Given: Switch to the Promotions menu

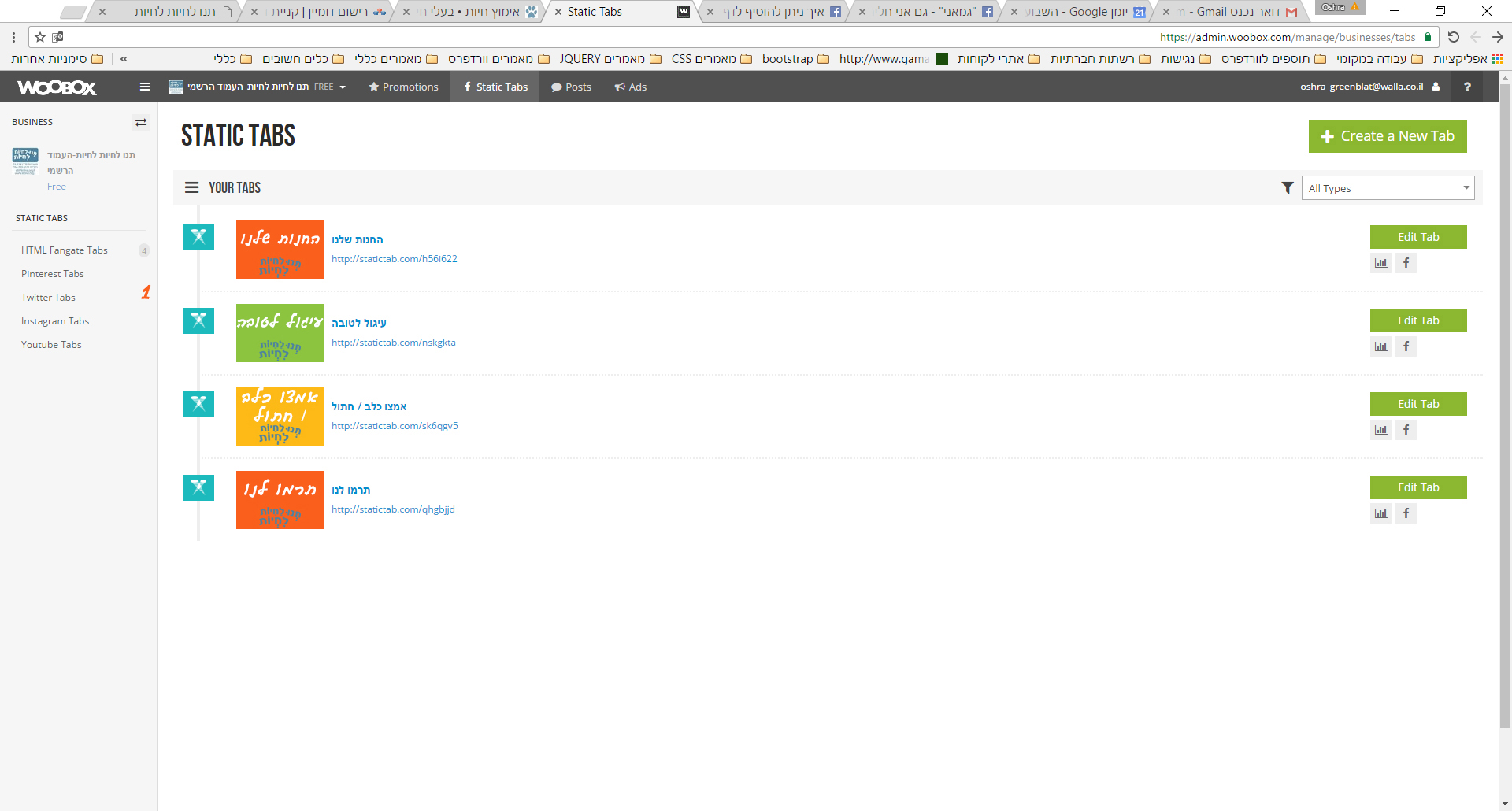Looking at the screenshot, I should tap(403, 87).
